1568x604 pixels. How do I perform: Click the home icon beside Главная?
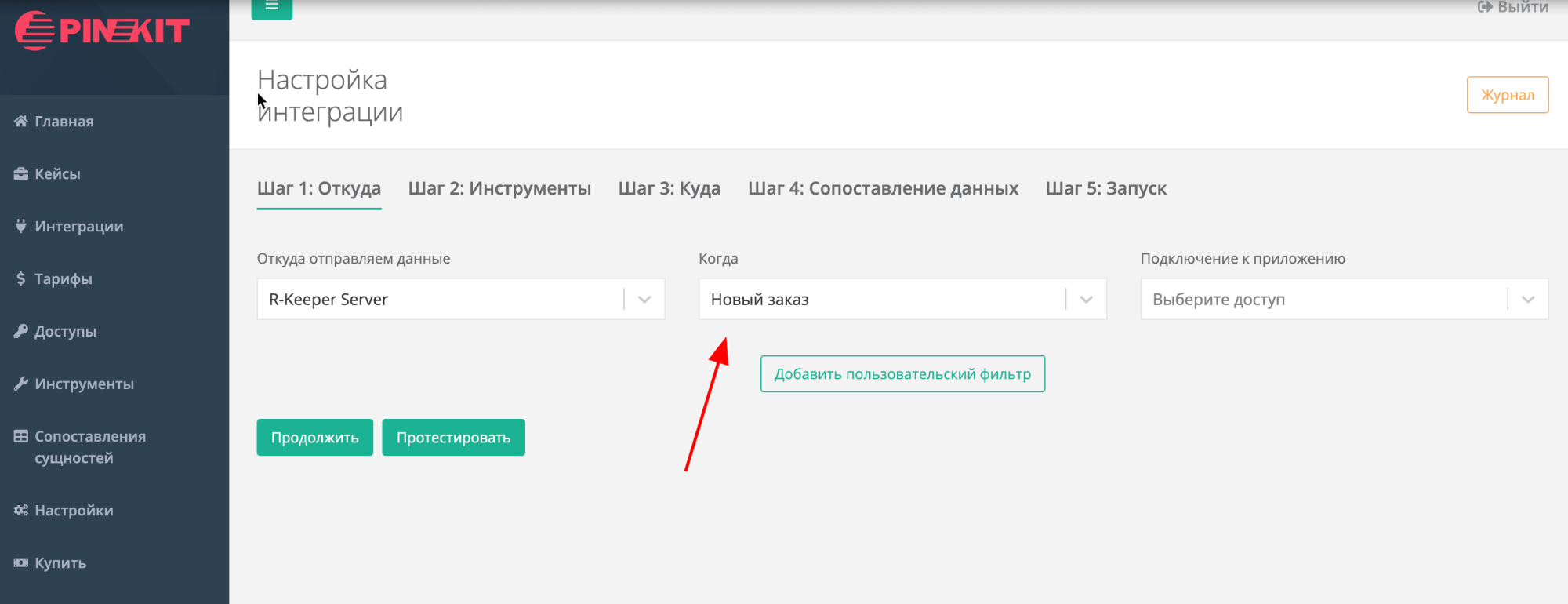(x=21, y=121)
